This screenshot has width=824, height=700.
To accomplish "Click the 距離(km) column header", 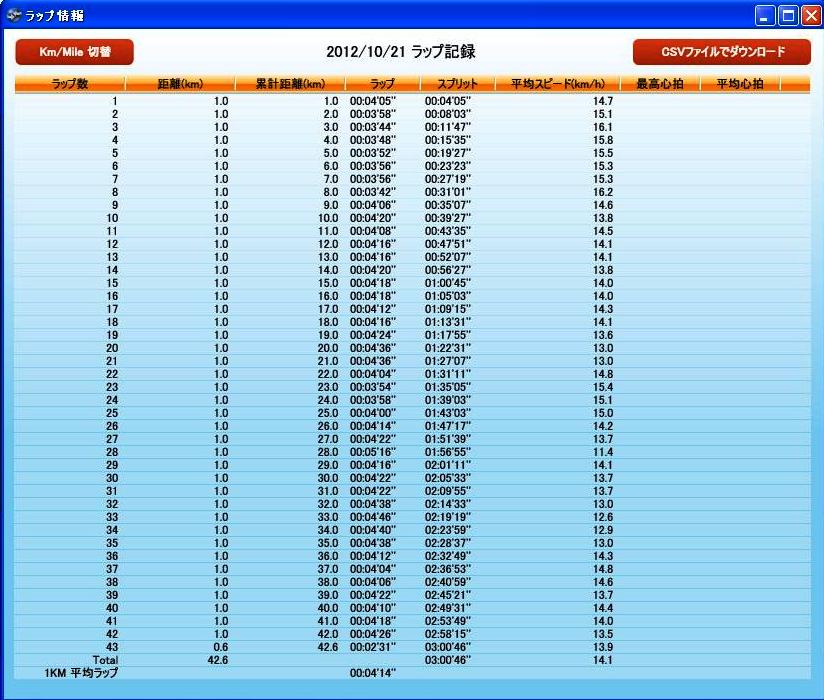I will (x=180, y=84).
